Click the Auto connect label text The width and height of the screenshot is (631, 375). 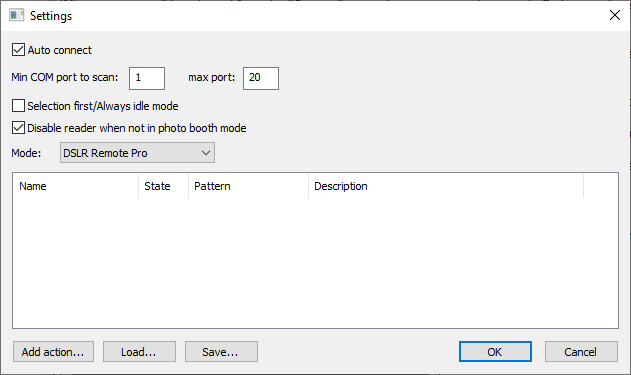point(60,50)
